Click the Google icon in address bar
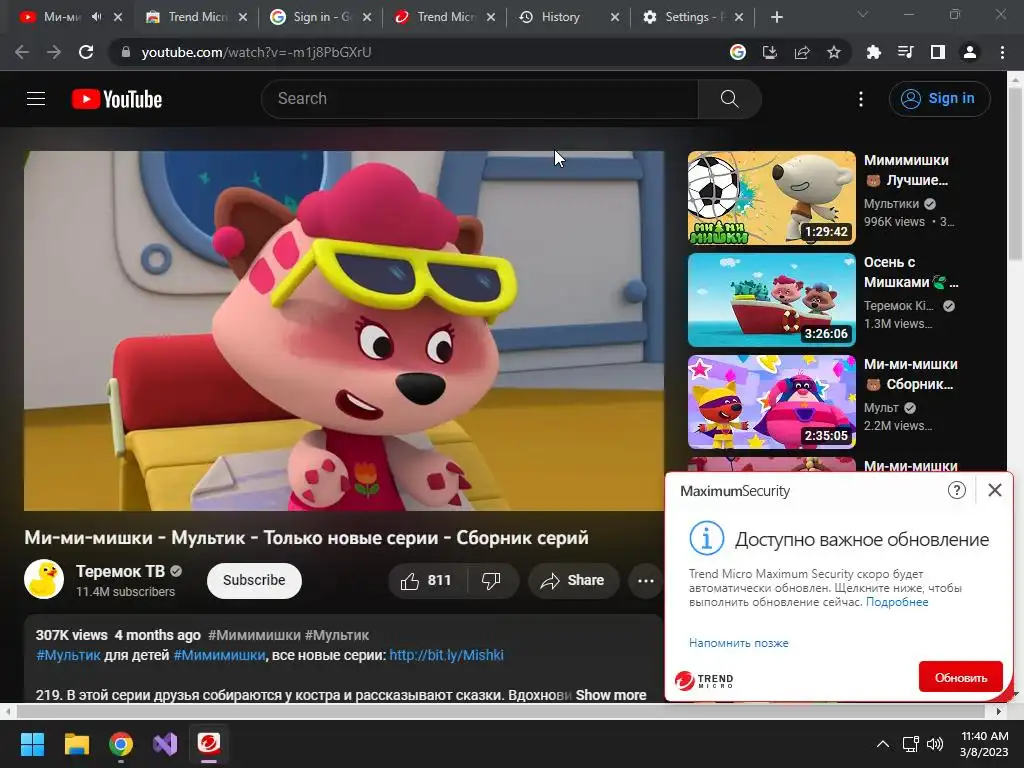The height and width of the screenshot is (768, 1024). pyautogui.click(x=738, y=52)
